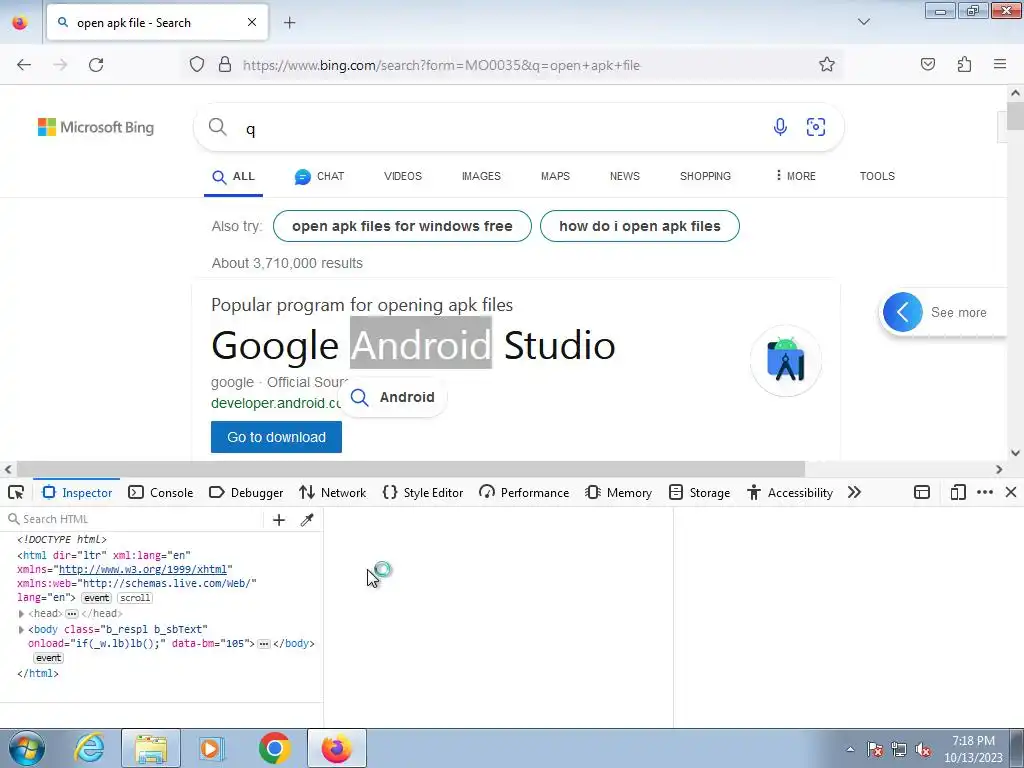Click the Bing microphone voice search icon
Image resolution: width=1024 pixels, height=768 pixels.
tap(780, 127)
